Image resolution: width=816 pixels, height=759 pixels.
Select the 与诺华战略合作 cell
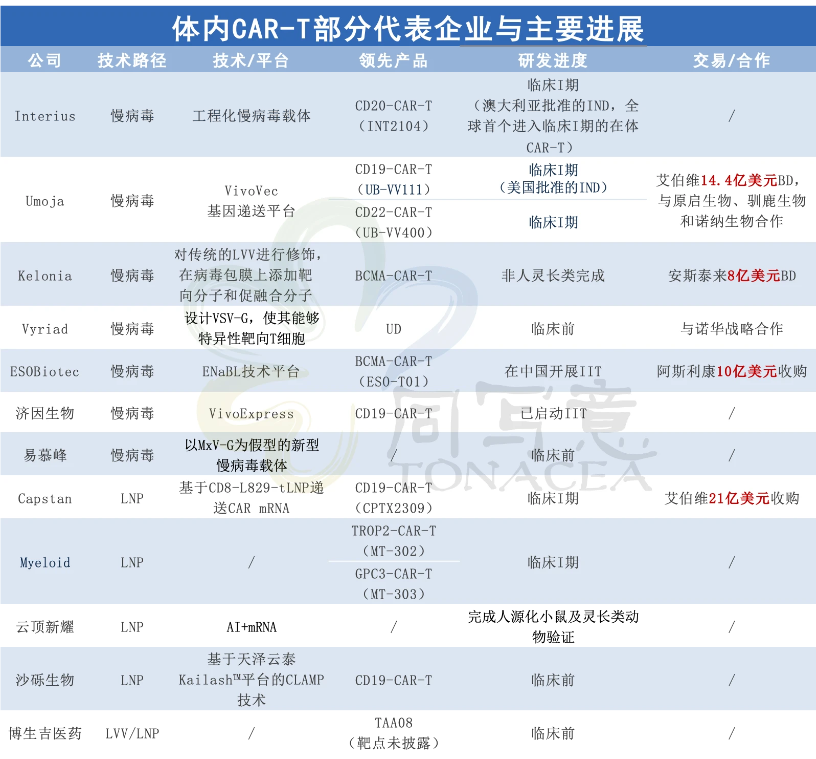[x=731, y=328]
